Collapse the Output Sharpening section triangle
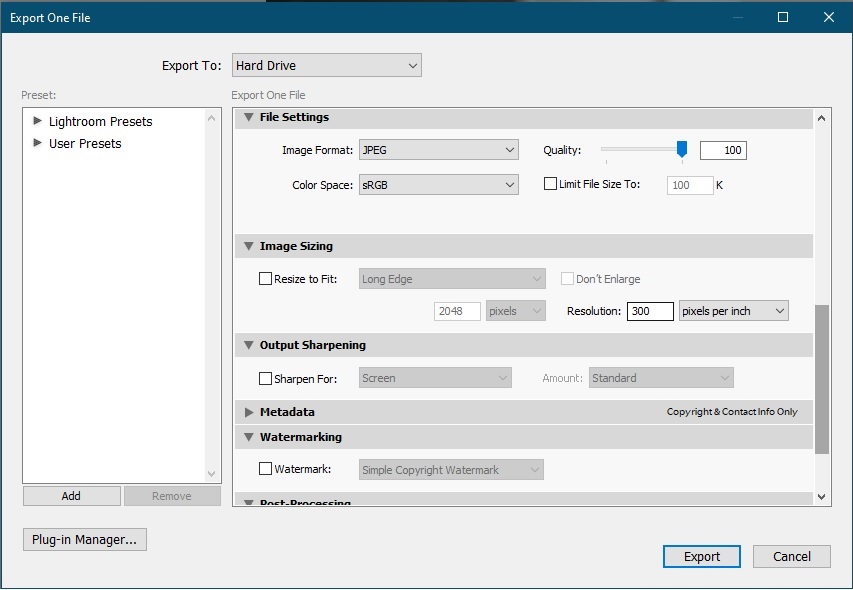853x590 pixels. point(246,346)
